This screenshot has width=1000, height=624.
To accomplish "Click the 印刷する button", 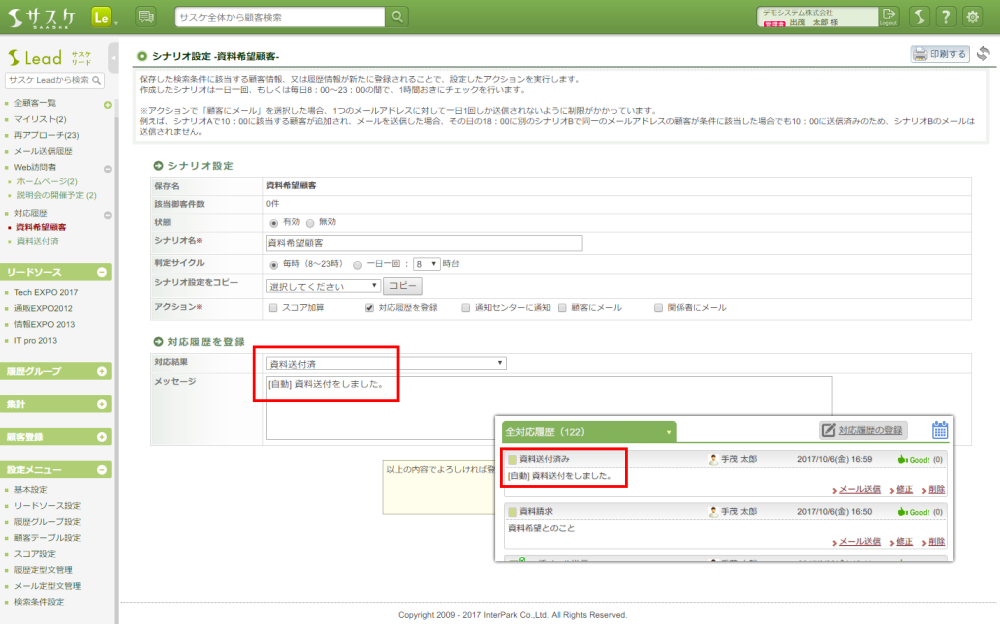I will pyautogui.click(x=940, y=54).
